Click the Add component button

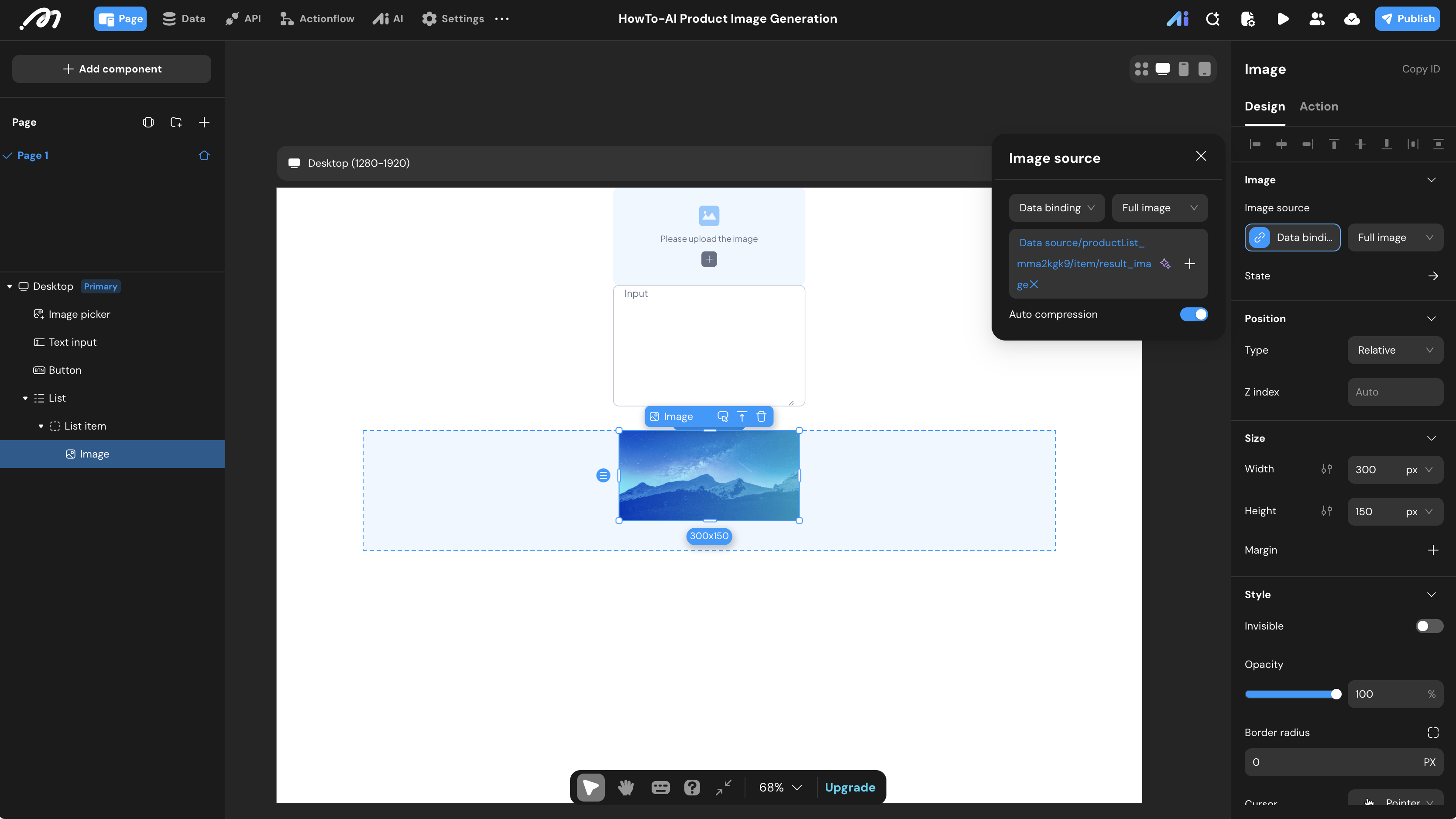(111, 69)
